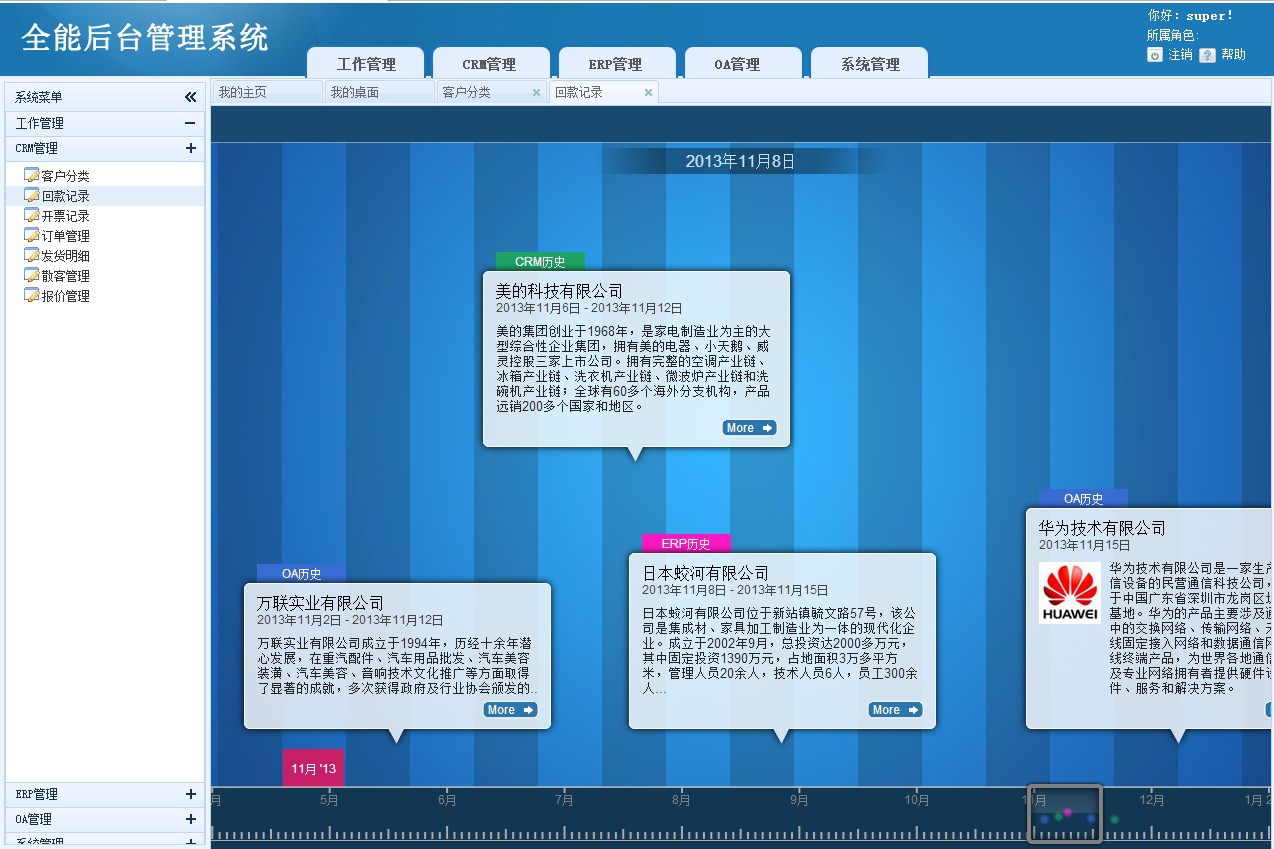Click the Huawei logo thumbnail
Screen dimensions: 1274x849
click(1070, 593)
